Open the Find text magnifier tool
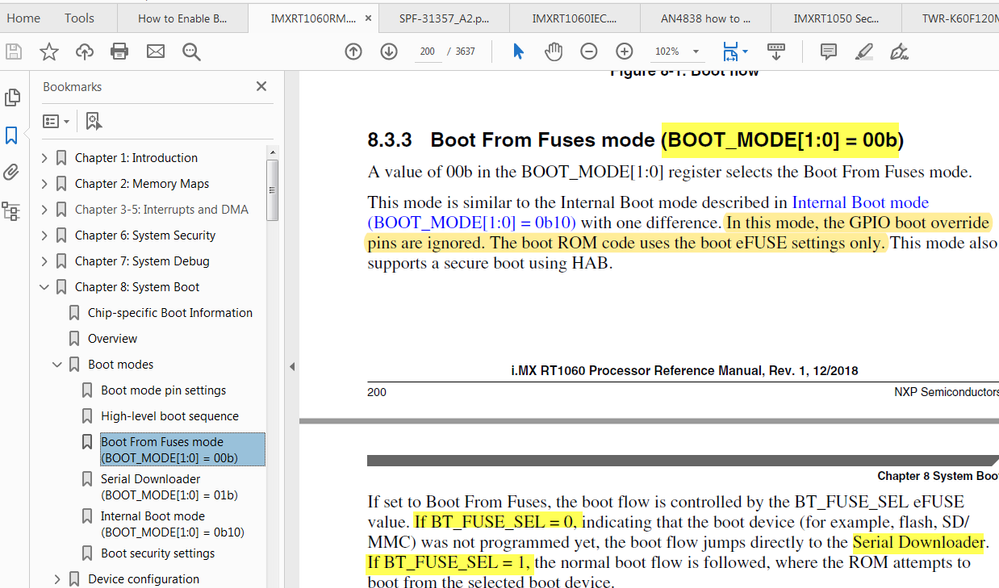The image size is (999, 588). pyautogui.click(x=191, y=52)
